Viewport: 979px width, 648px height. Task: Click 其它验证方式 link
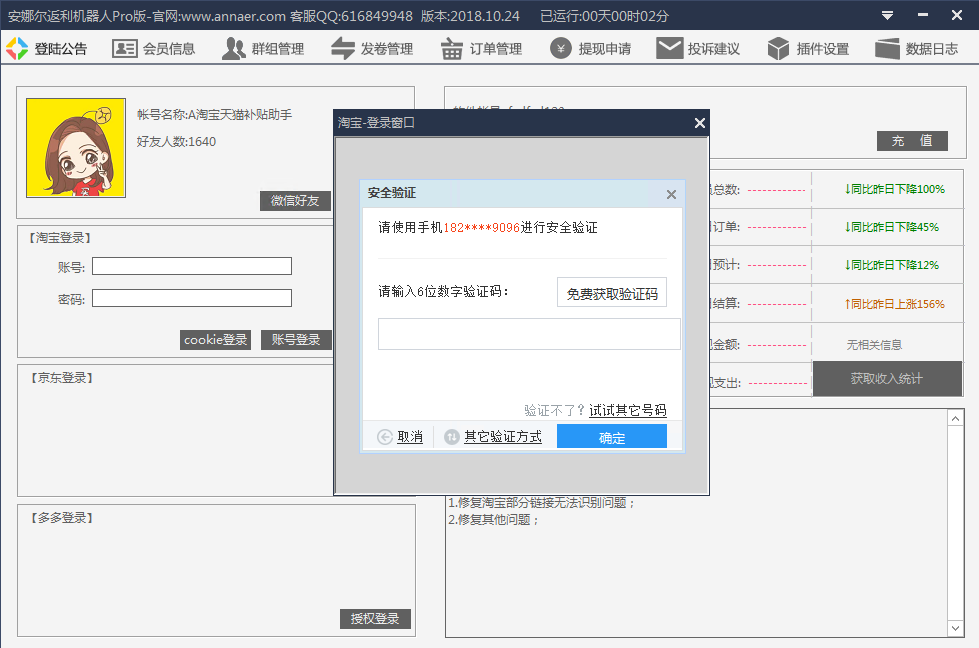pos(503,437)
